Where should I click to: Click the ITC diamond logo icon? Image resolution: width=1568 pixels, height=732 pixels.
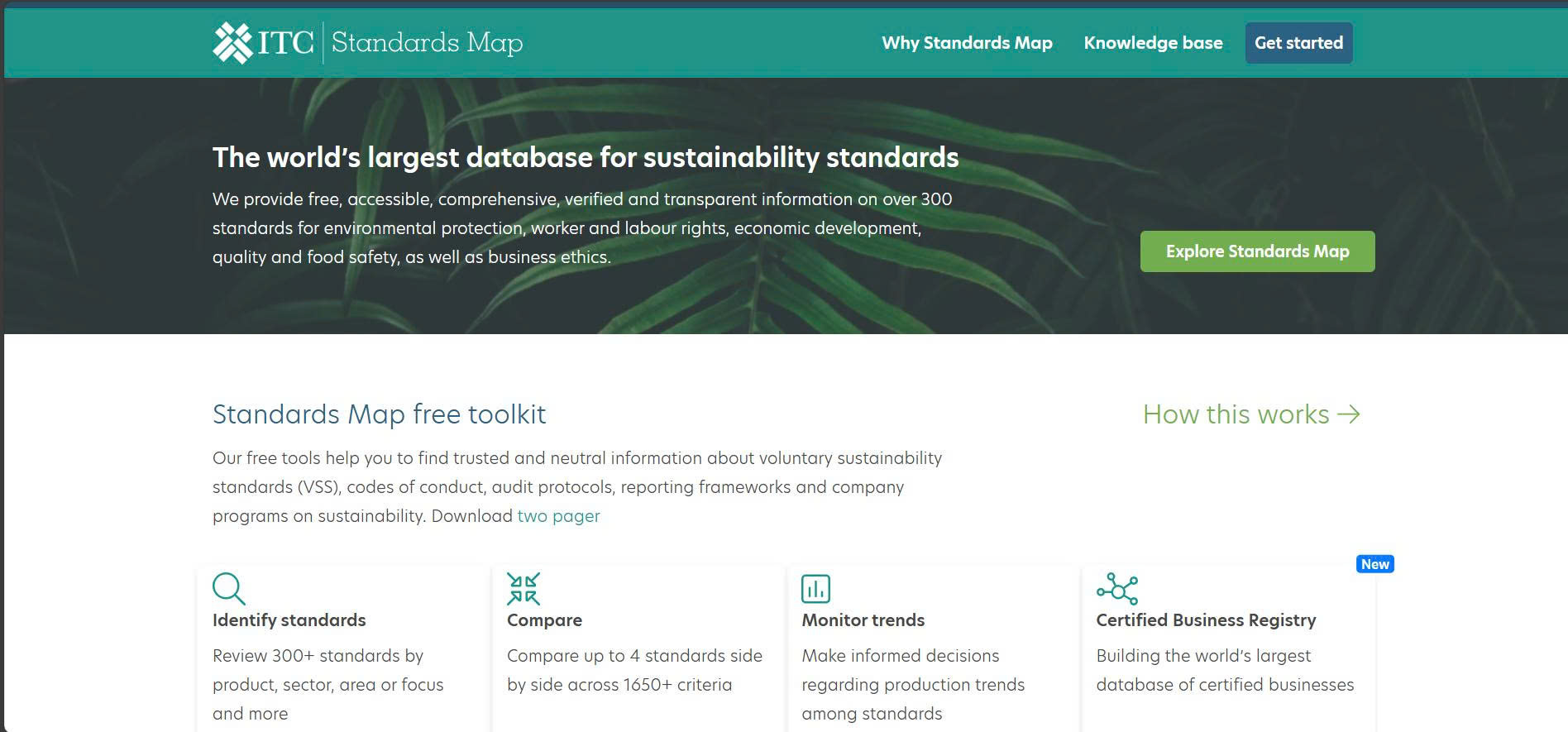pyautogui.click(x=232, y=43)
